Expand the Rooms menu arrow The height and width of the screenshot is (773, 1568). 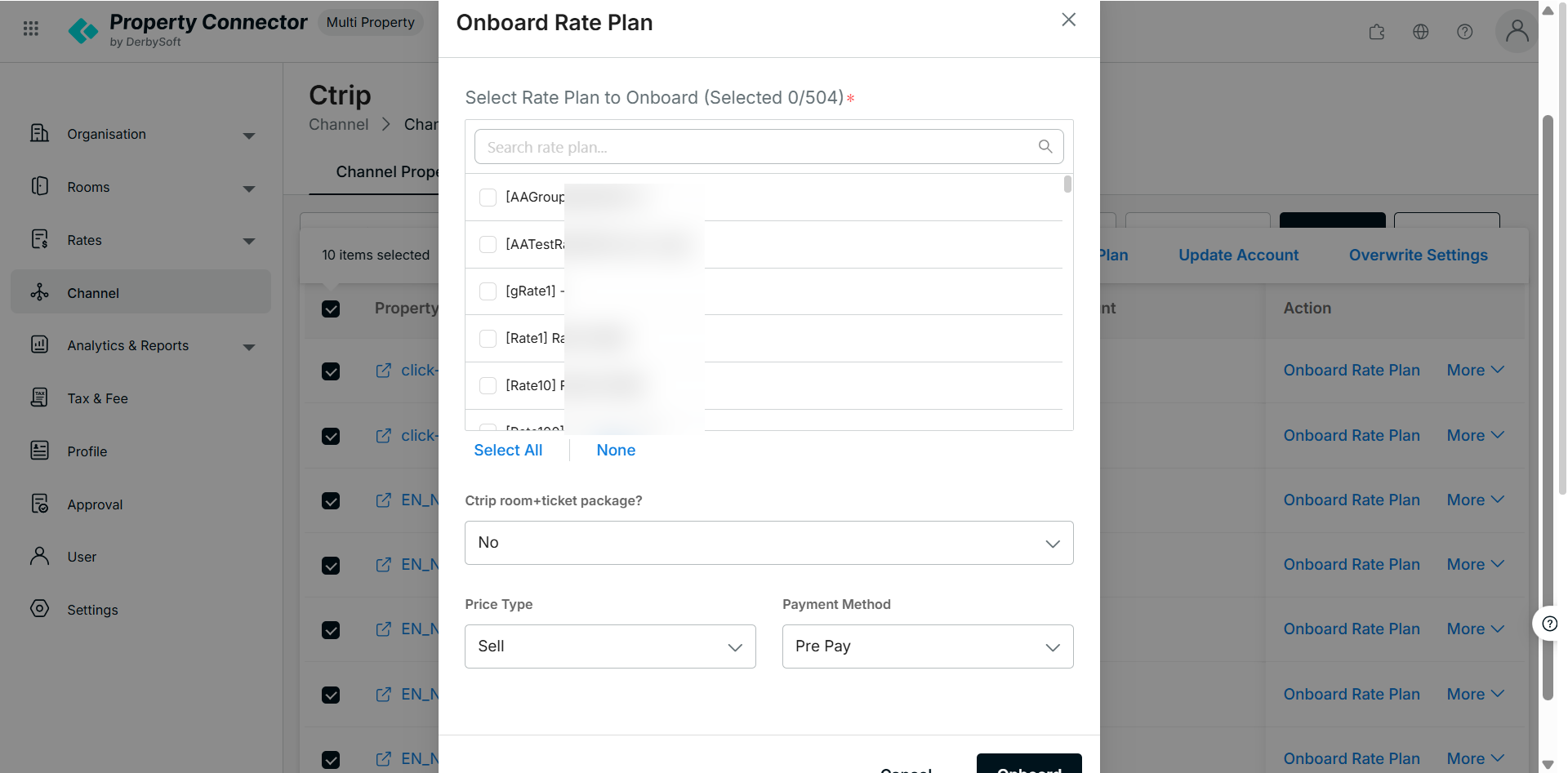(x=249, y=189)
